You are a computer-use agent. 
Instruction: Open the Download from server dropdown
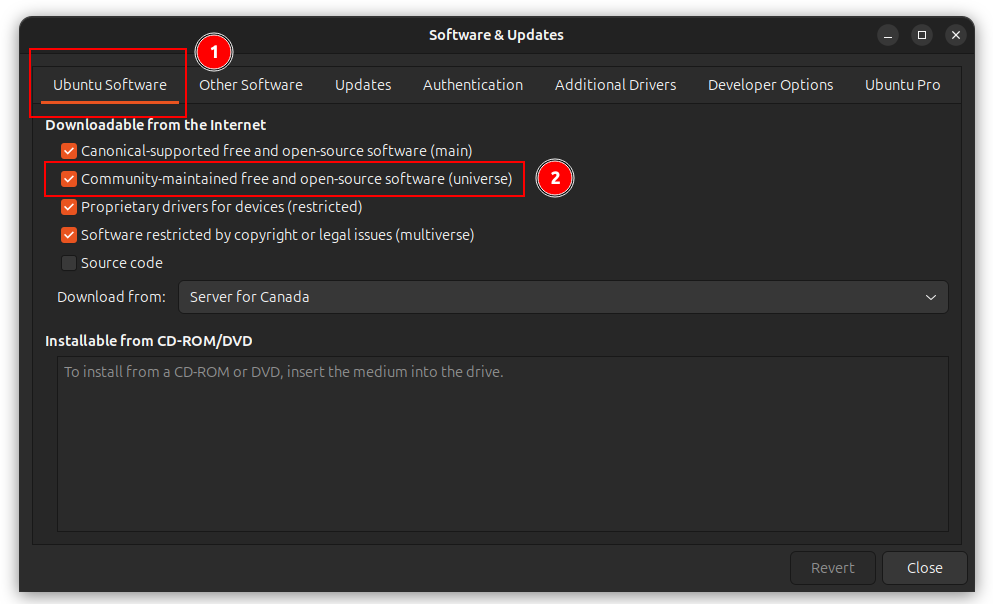pyautogui.click(x=563, y=297)
